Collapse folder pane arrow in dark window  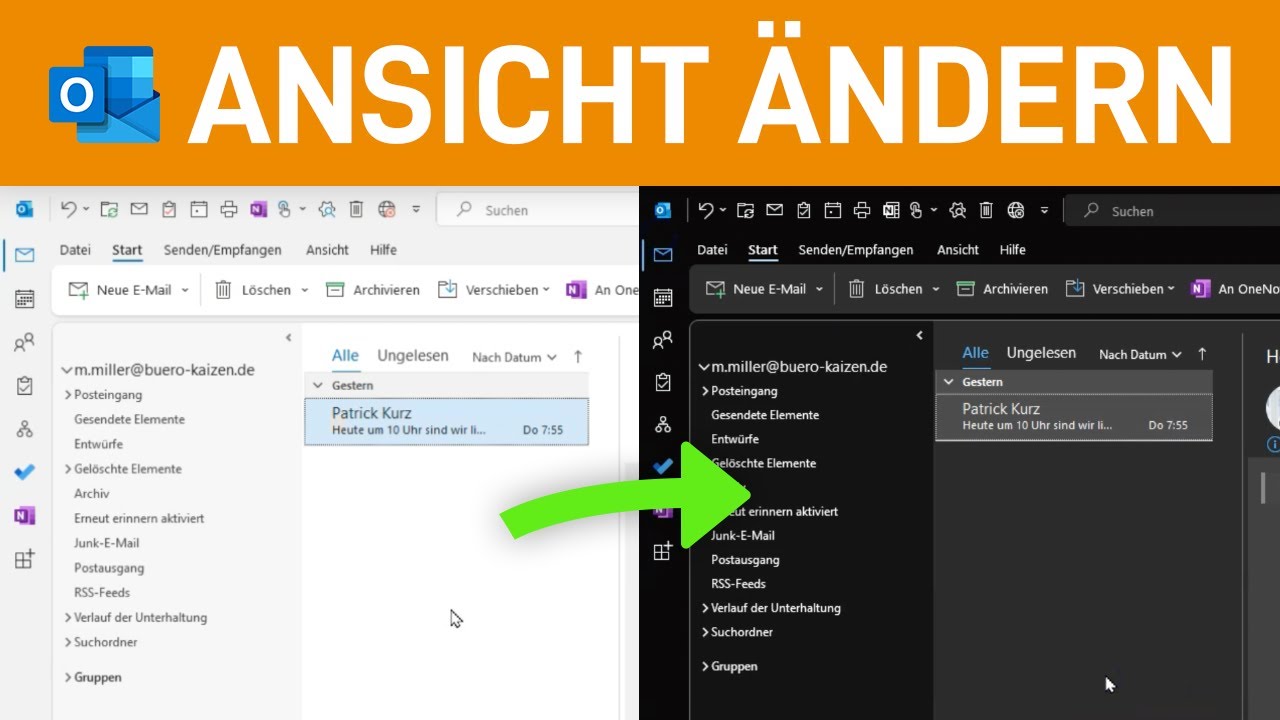(920, 336)
